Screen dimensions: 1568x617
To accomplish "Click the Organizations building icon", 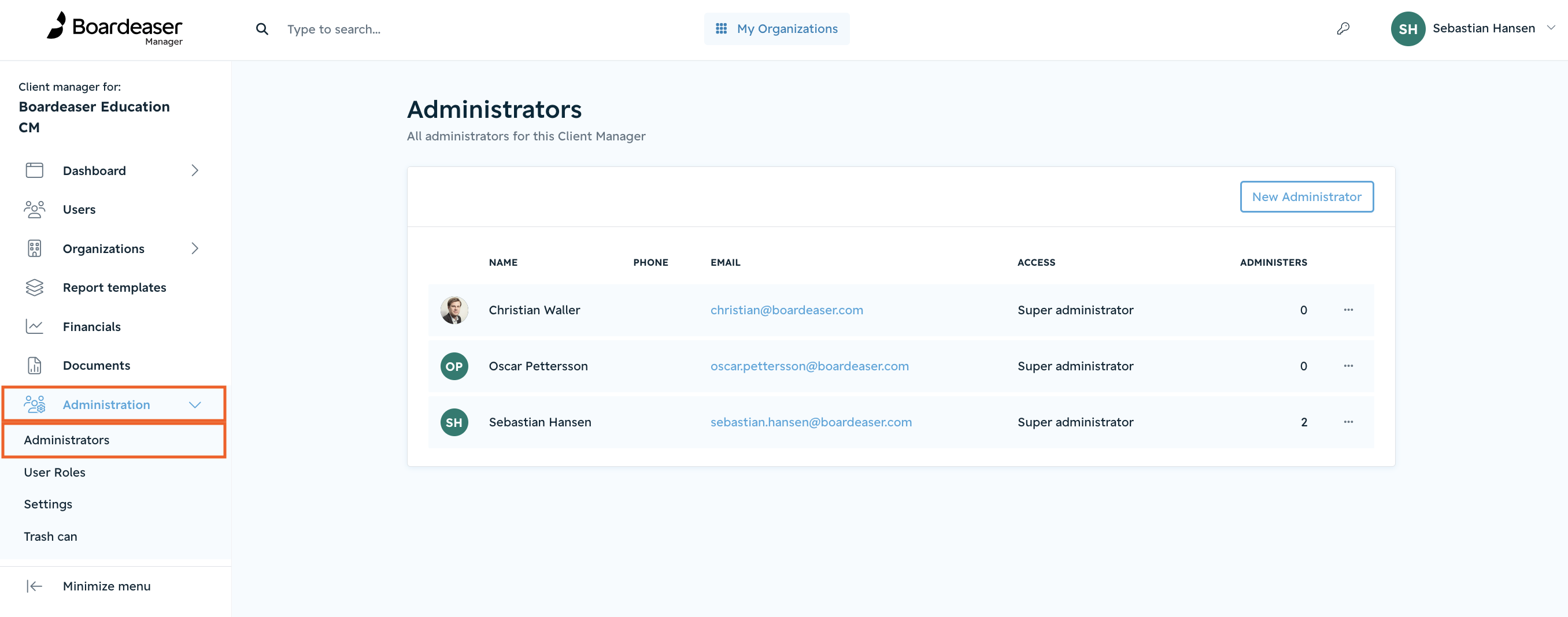I will click(x=35, y=248).
